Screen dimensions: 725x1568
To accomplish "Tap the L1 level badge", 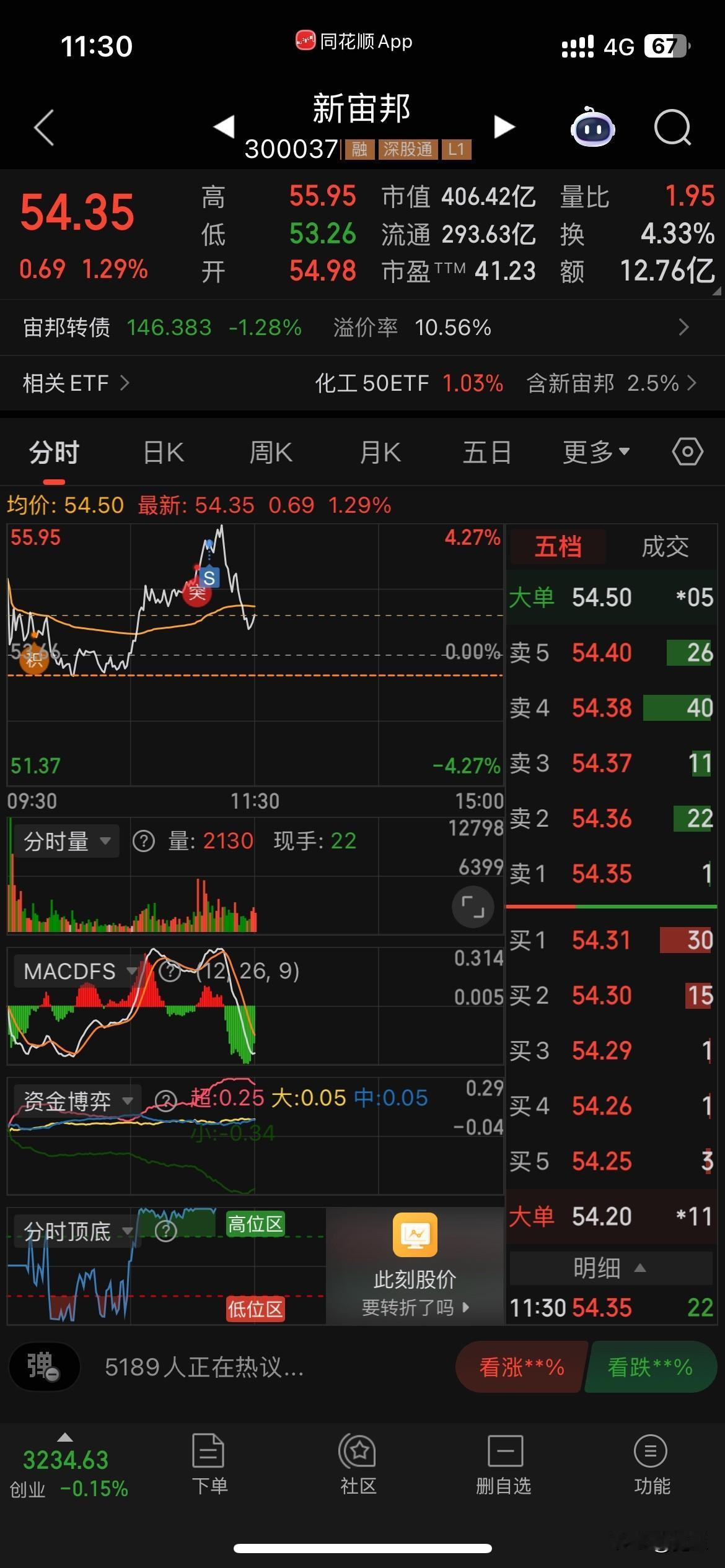I will pyautogui.click(x=457, y=149).
